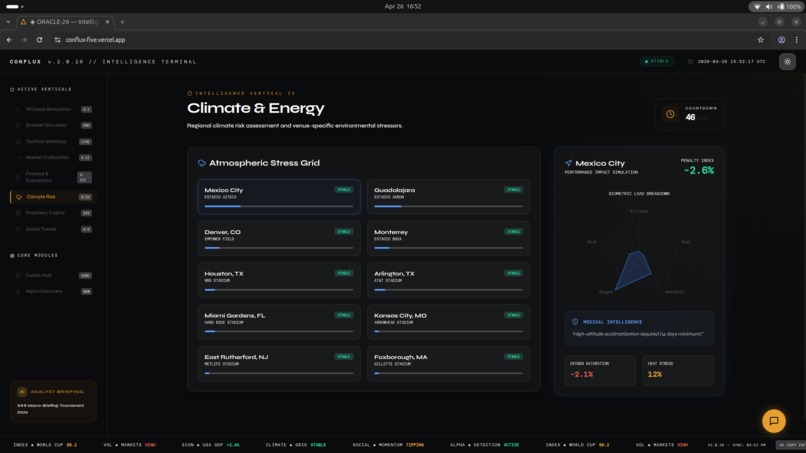
Task: Click the Tactical Matchup sidebar icon
Action: pyautogui.click(x=18, y=141)
